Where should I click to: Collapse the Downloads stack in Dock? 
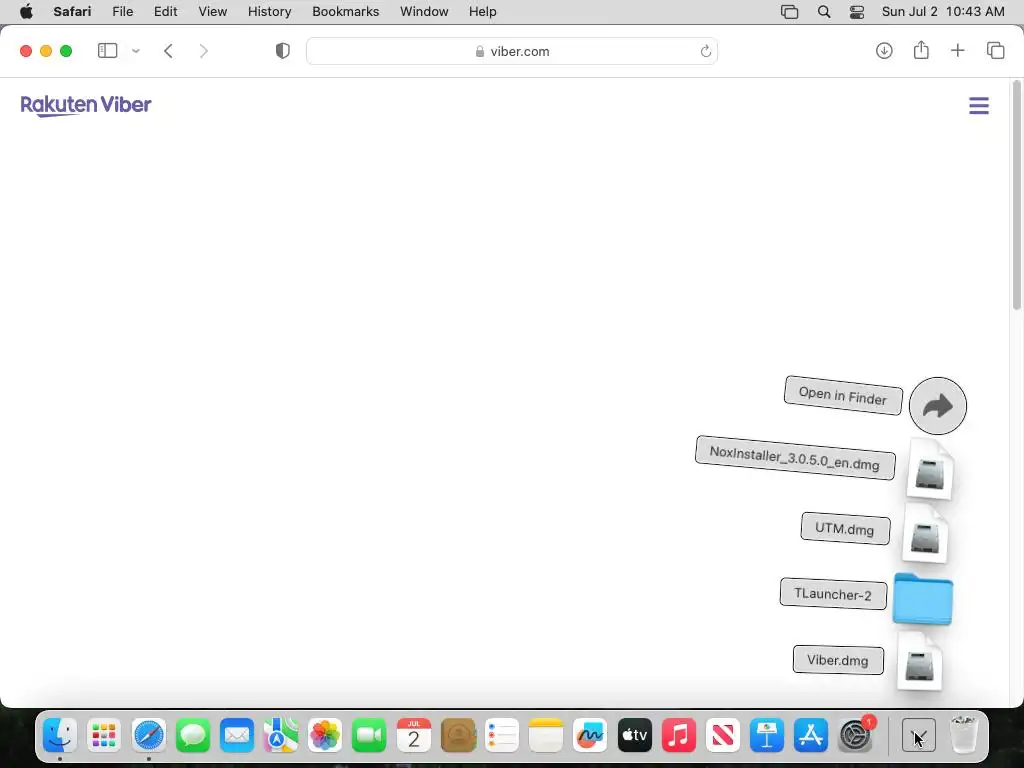(918, 735)
